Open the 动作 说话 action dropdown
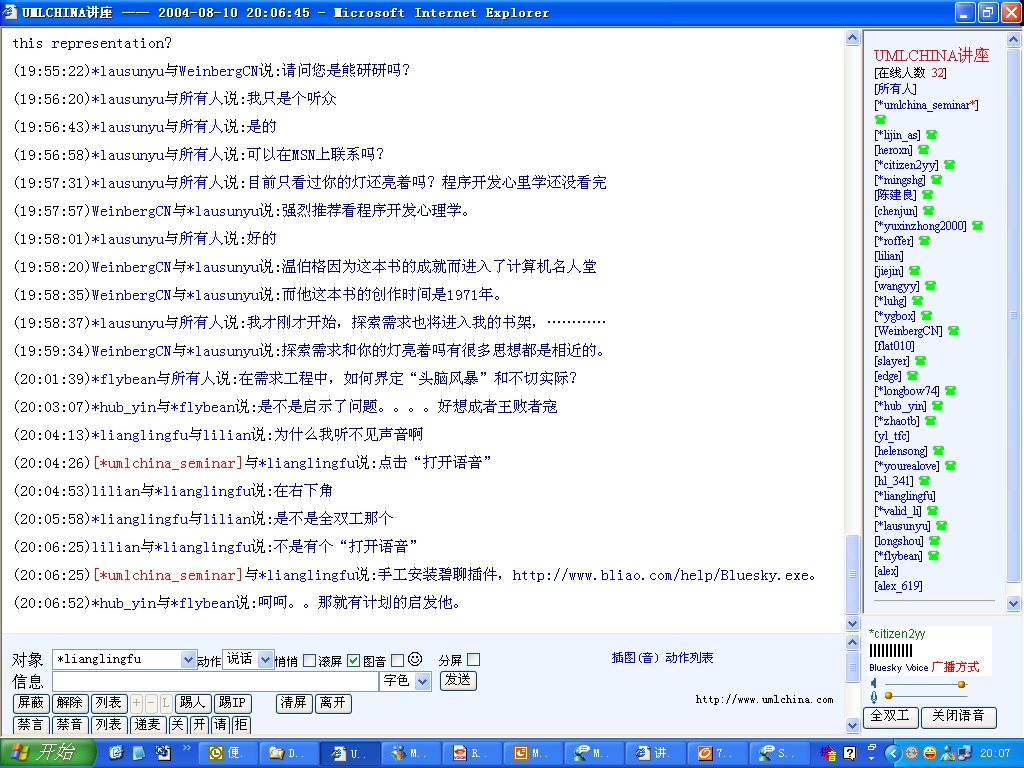Viewport: 1024px width, 768px height. click(x=265, y=660)
